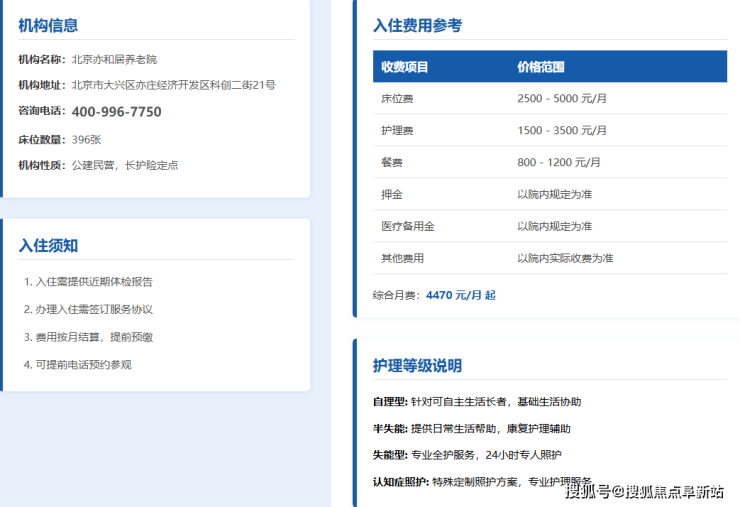Viewport: 740px width, 507px height.
Task: Click the 综合月费 label
Action: click(396, 296)
